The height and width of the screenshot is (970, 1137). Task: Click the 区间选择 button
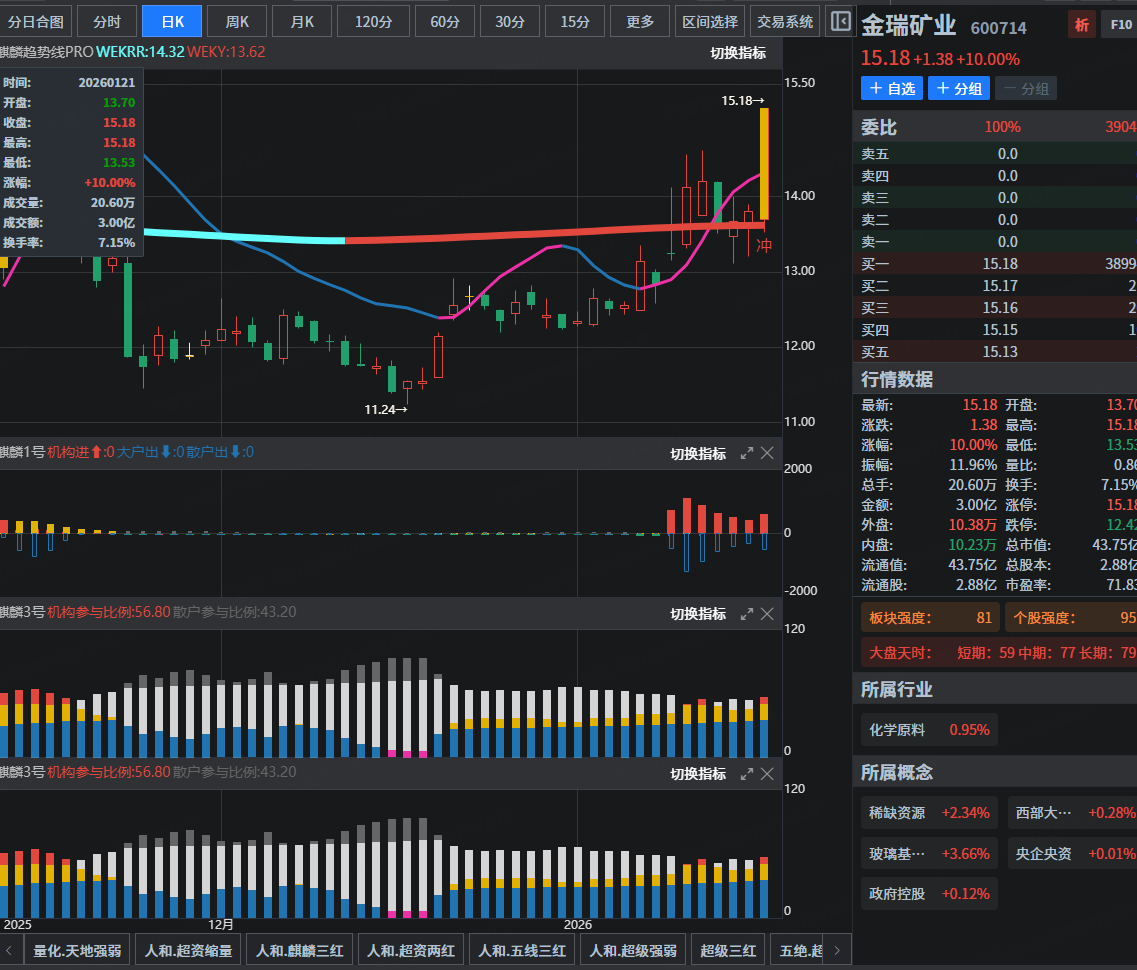point(709,21)
